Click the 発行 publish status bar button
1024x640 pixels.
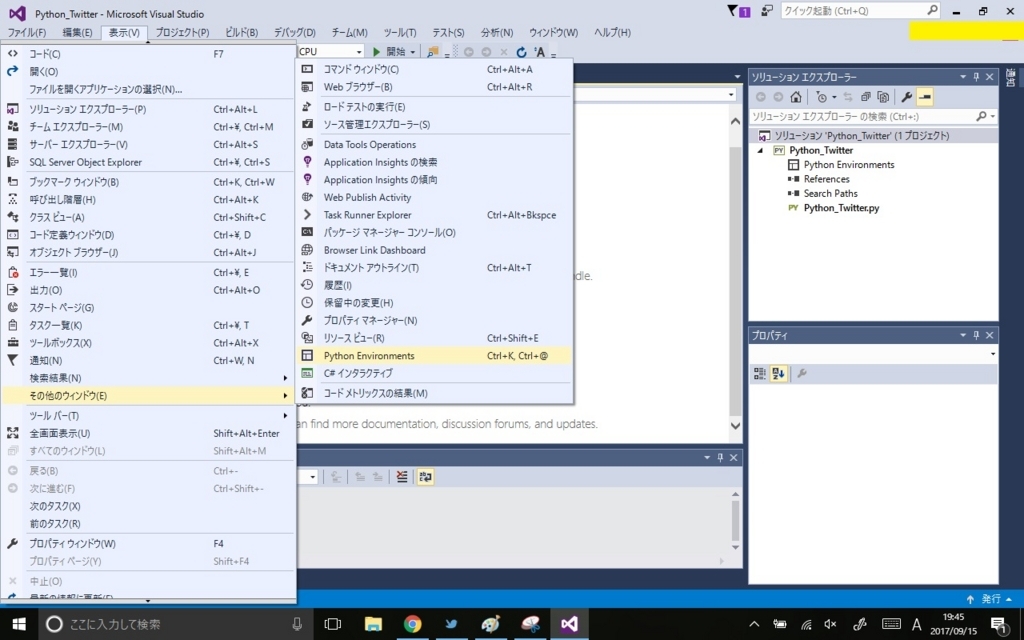click(989, 599)
